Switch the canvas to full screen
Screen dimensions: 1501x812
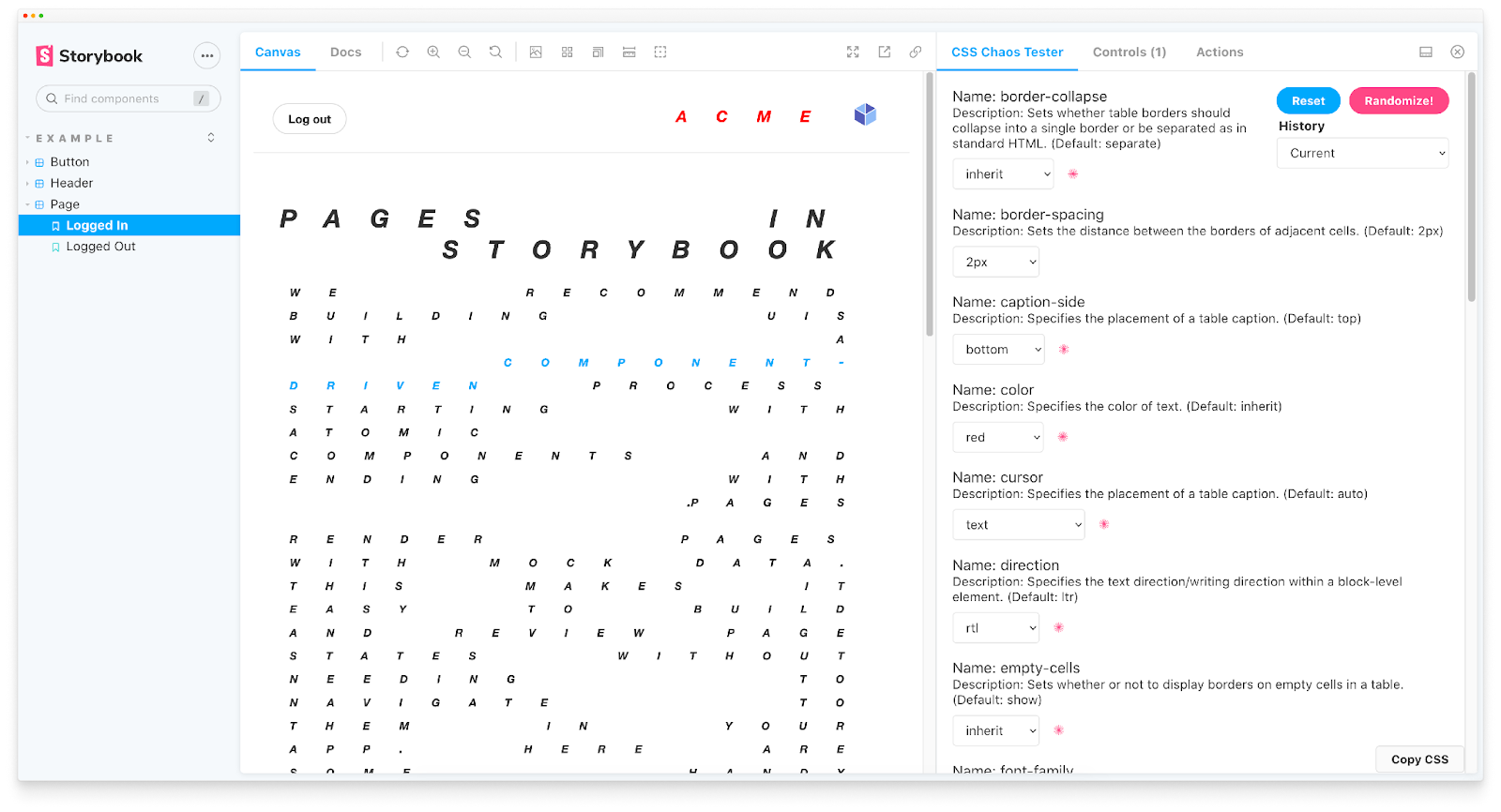click(853, 53)
